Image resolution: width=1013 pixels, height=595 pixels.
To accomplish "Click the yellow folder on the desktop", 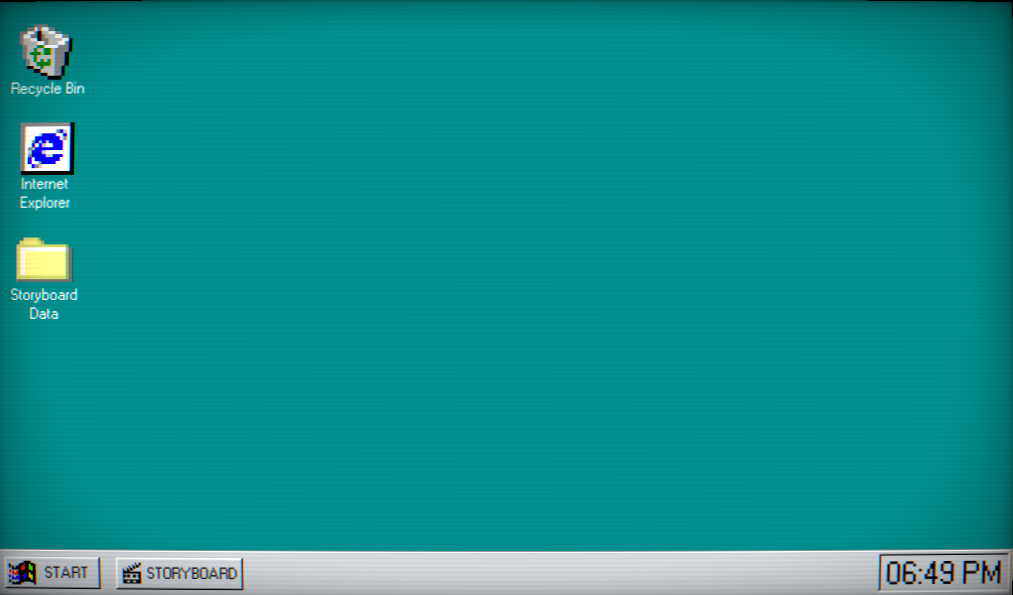I will coord(44,262).
